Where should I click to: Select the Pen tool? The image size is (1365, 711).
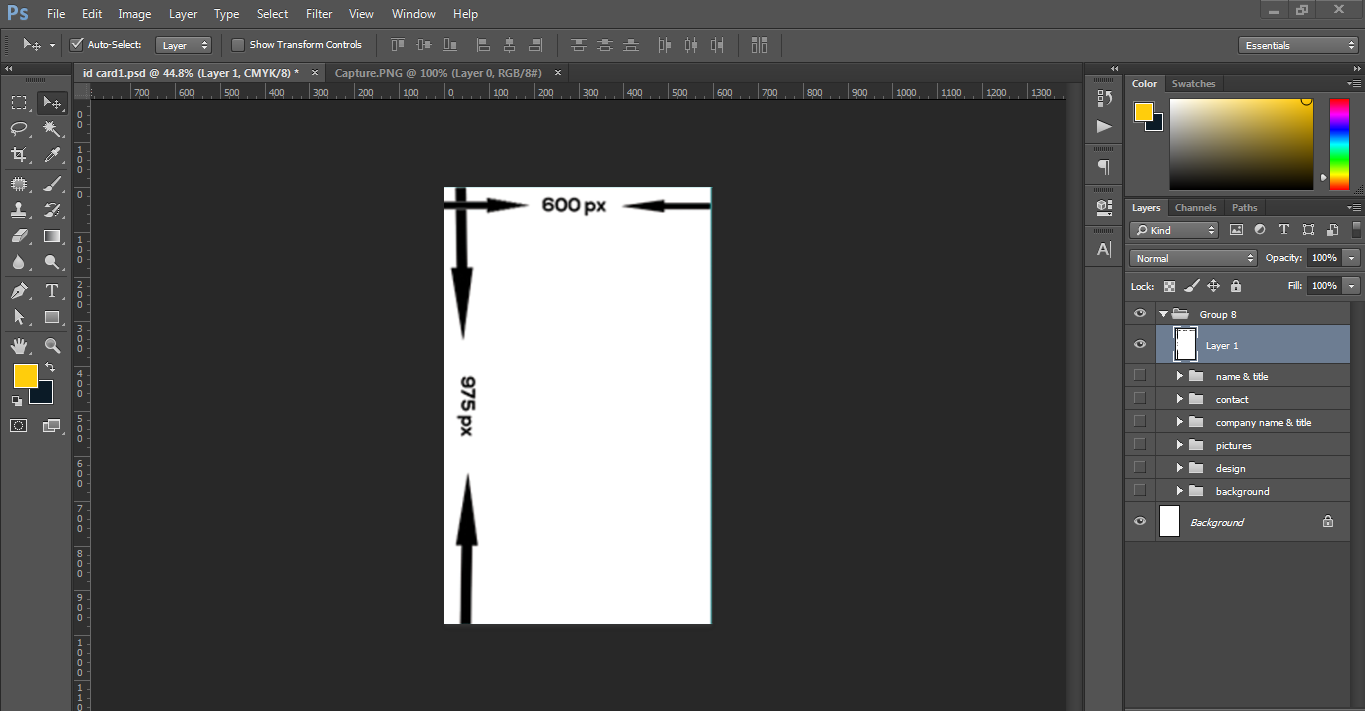pos(19,291)
